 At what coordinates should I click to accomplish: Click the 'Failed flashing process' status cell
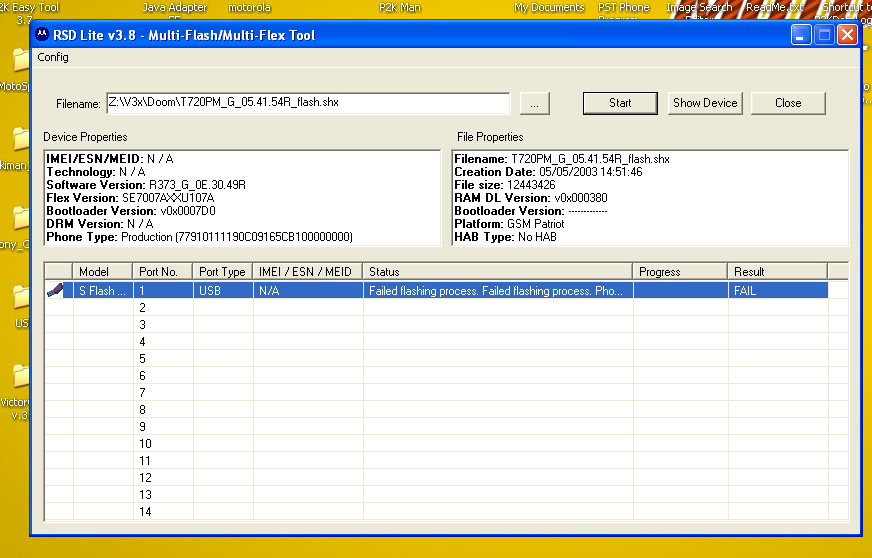click(x=498, y=290)
